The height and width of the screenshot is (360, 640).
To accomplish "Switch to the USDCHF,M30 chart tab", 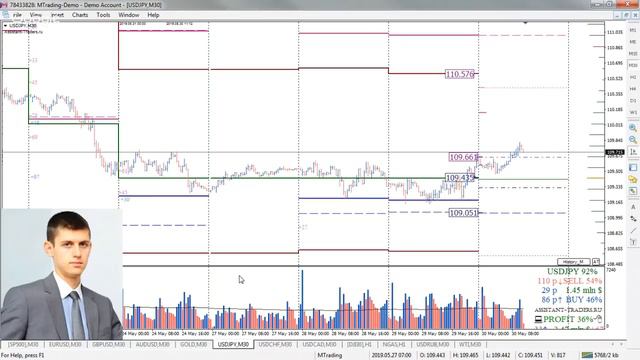I will (x=275, y=344).
